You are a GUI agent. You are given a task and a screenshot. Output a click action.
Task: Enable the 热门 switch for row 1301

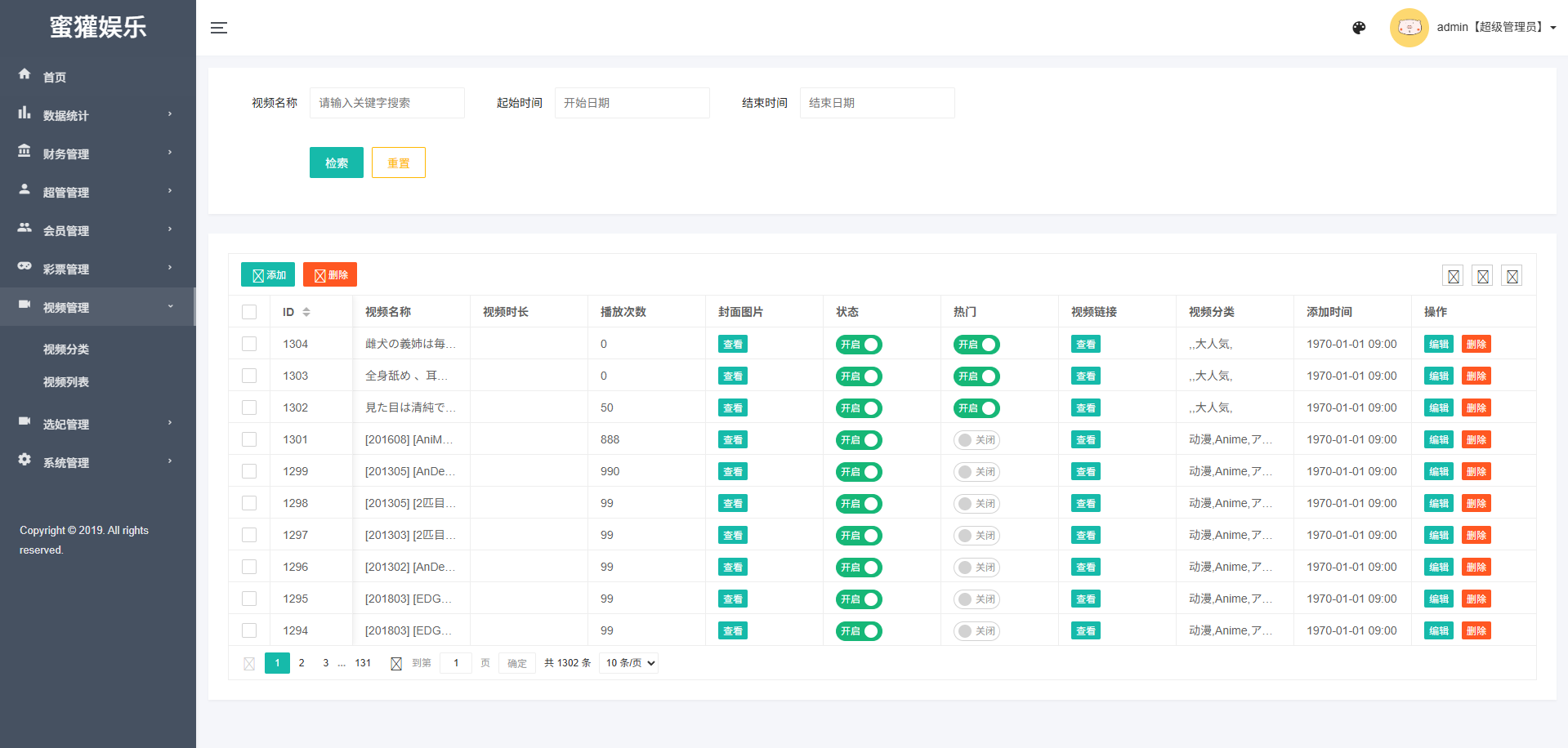coord(976,440)
